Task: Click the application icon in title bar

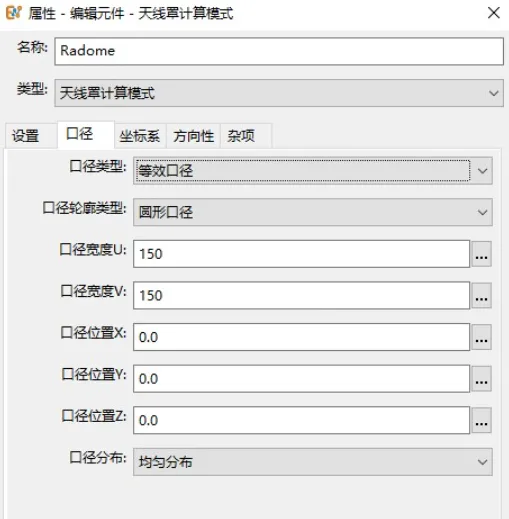Action: 13,13
